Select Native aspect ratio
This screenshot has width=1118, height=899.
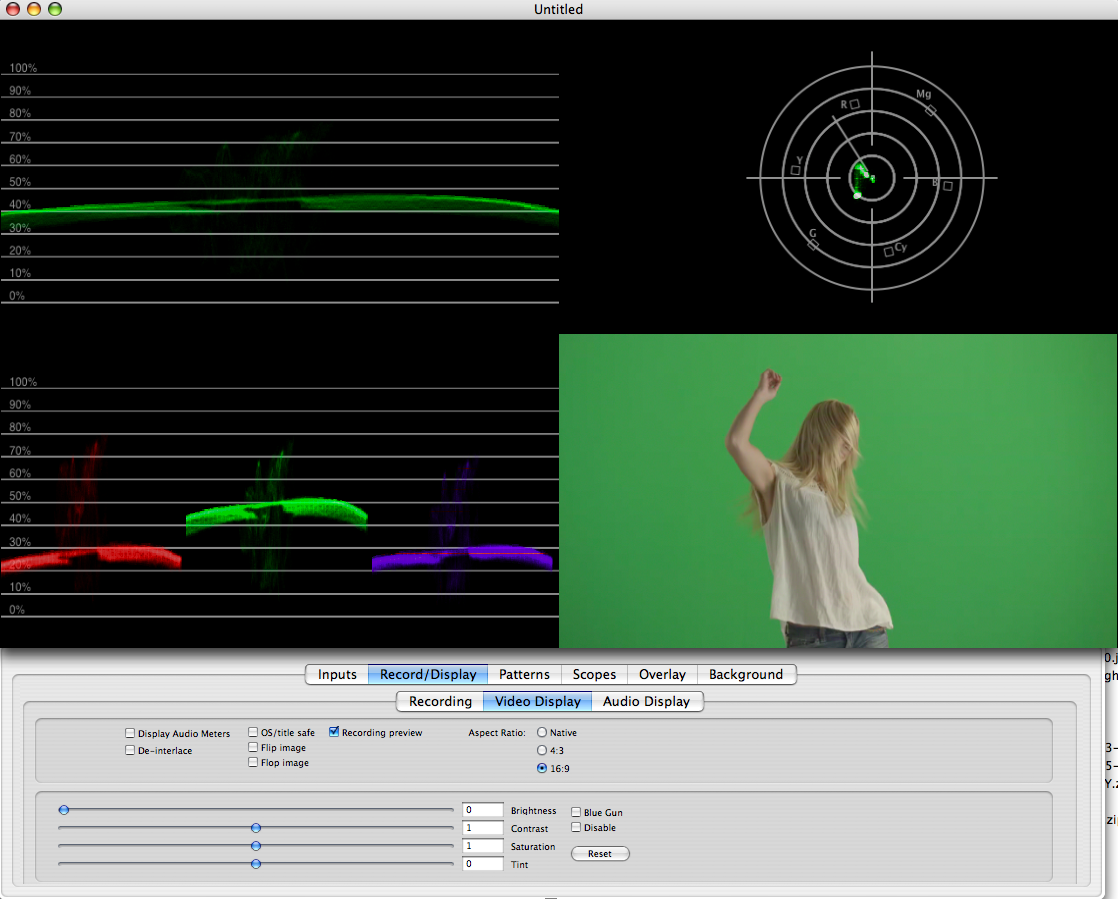(x=542, y=732)
